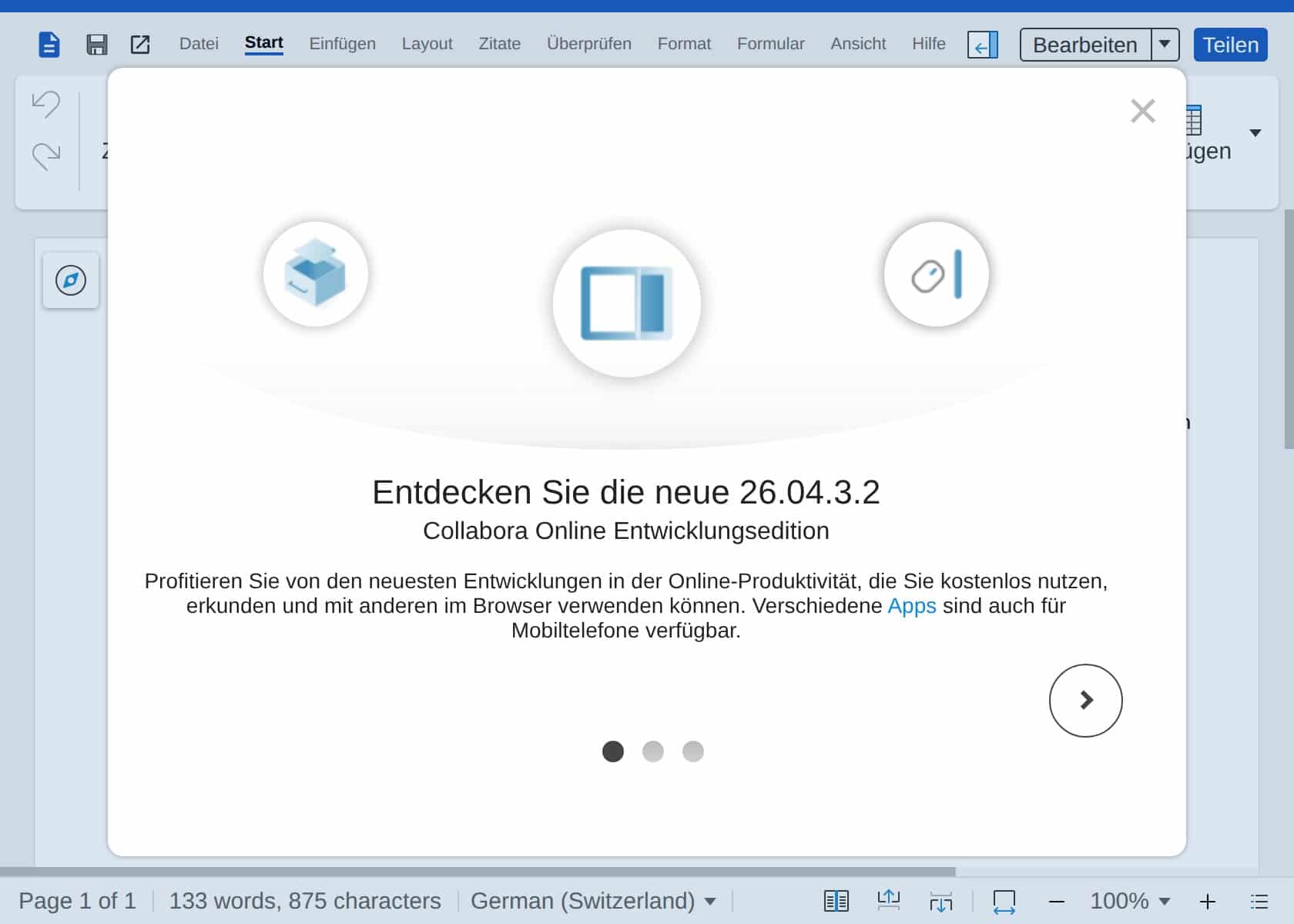Click the Collabora document icon
This screenshot has width=1294, height=924.
coord(49,45)
